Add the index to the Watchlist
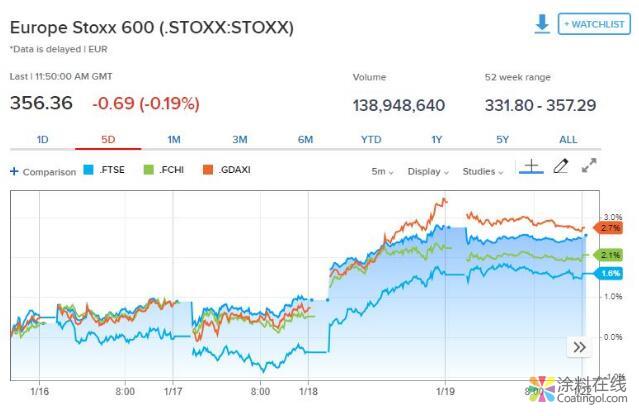 tap(594, 24)
